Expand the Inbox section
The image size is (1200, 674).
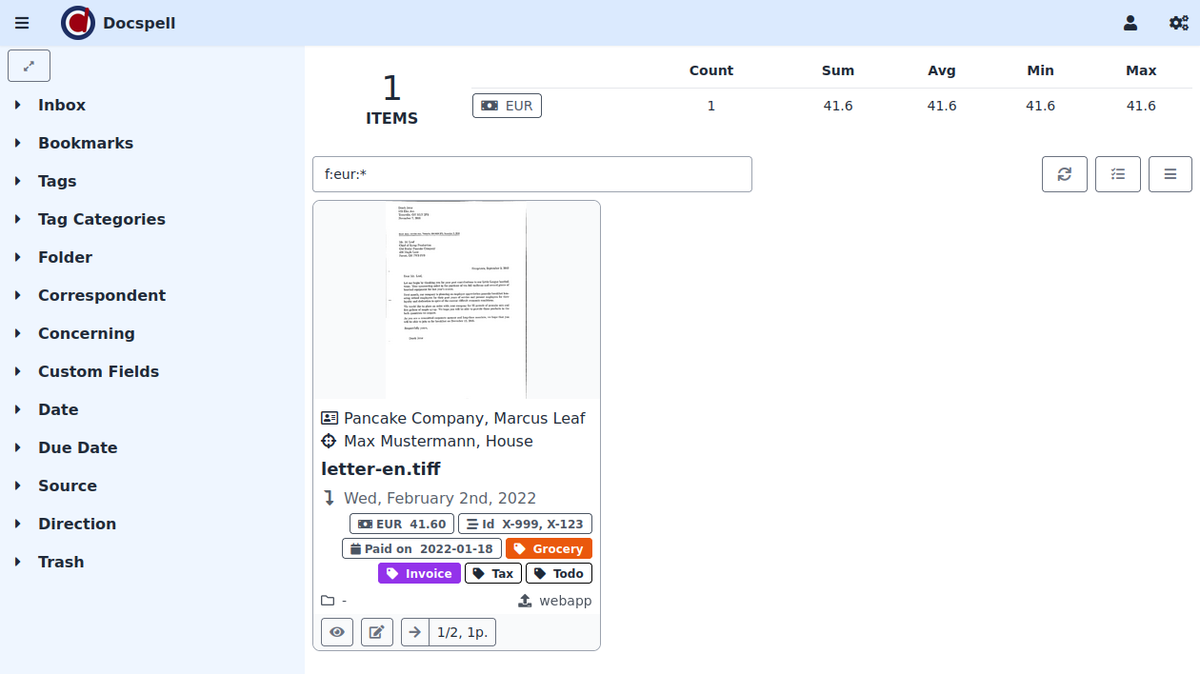[x=61, y=105]
